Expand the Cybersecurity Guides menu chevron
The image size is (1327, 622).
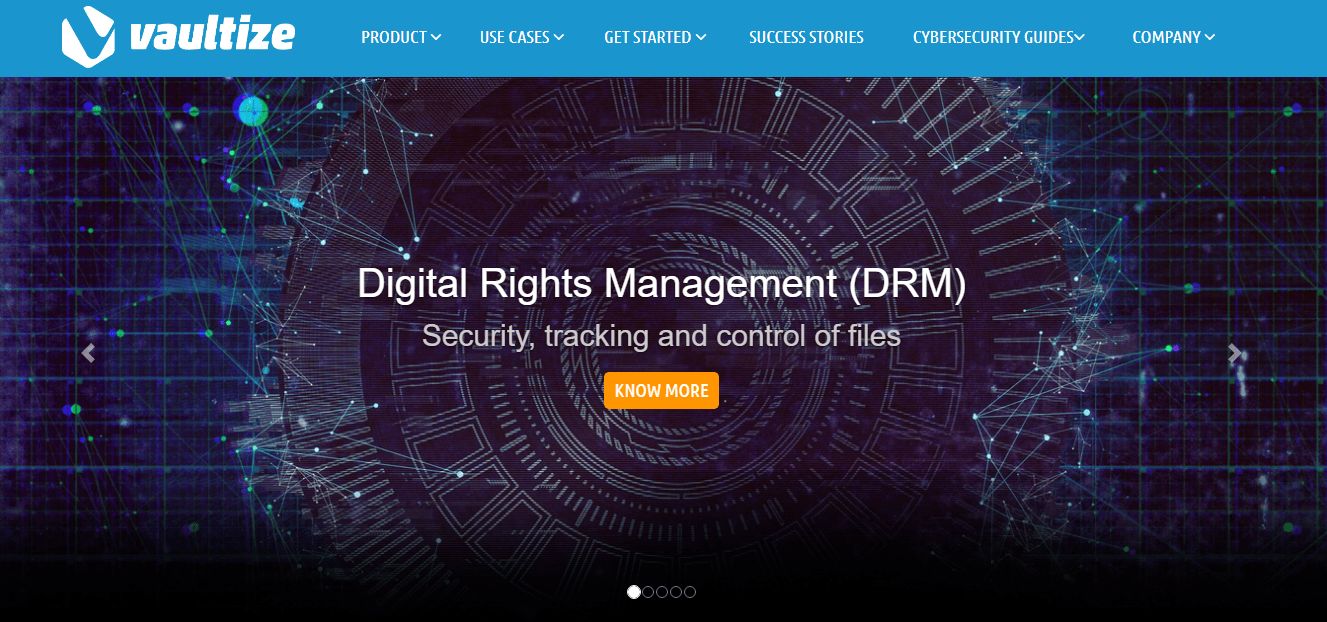point(1080,37)
